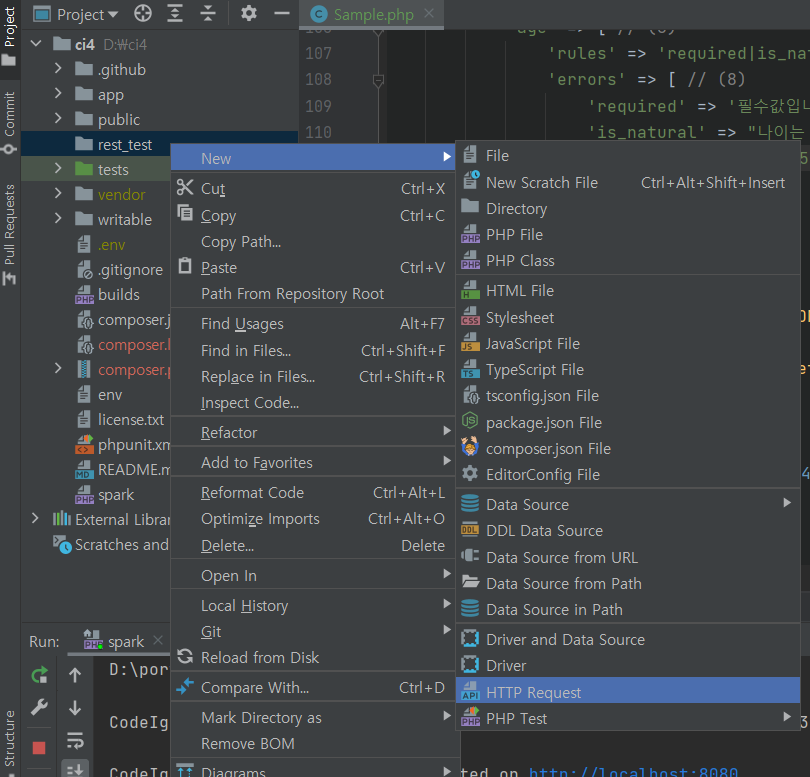Image resolution: width=810 pixels, height=777 pixels.
Task: Open the localhost:8080 link in console
Action: tap(633, 771)
